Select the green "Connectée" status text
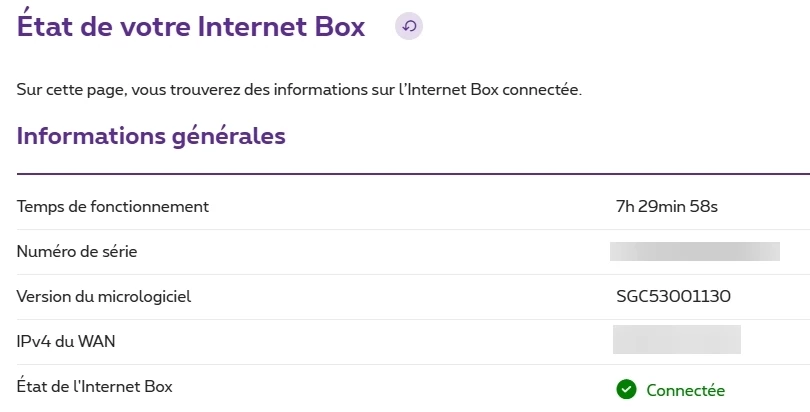 (686, 390)
